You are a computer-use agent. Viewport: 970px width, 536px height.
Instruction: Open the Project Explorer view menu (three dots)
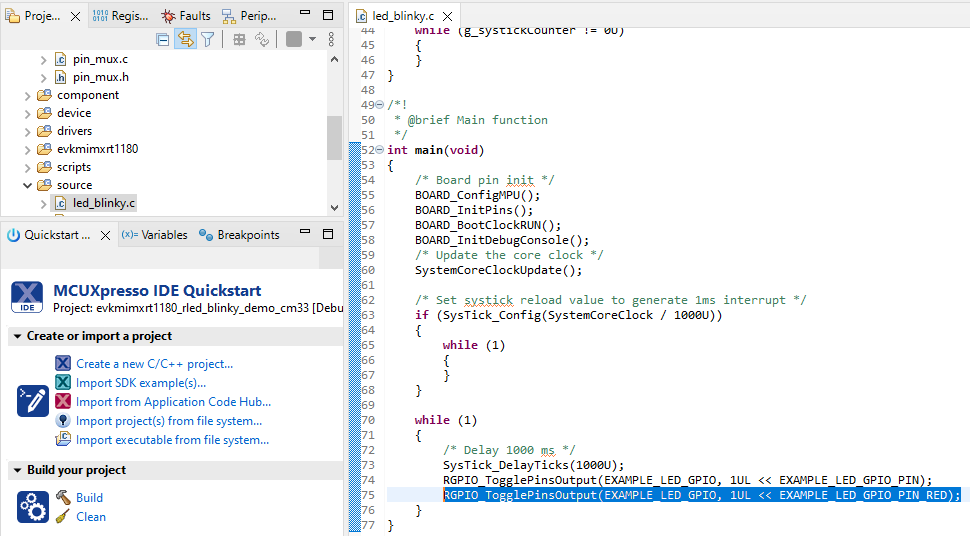click(x=331, y=39)
